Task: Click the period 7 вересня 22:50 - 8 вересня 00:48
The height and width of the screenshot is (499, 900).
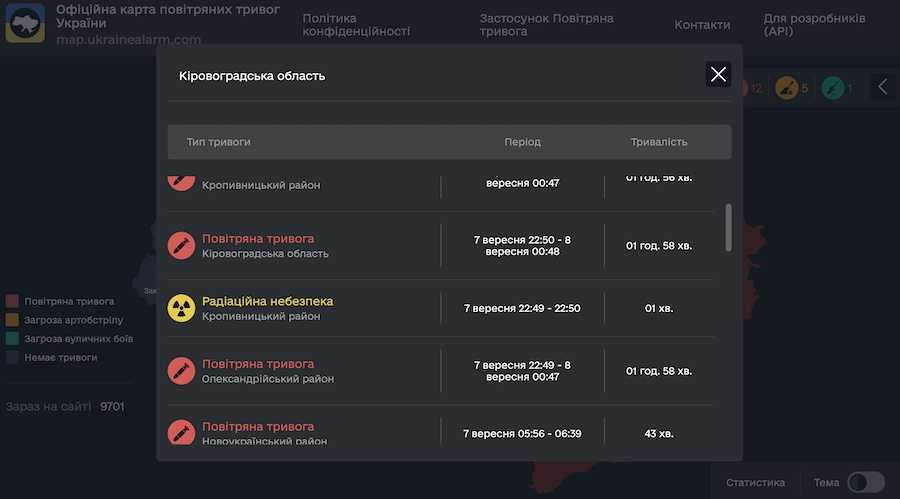Action: (x=522, y=246)
